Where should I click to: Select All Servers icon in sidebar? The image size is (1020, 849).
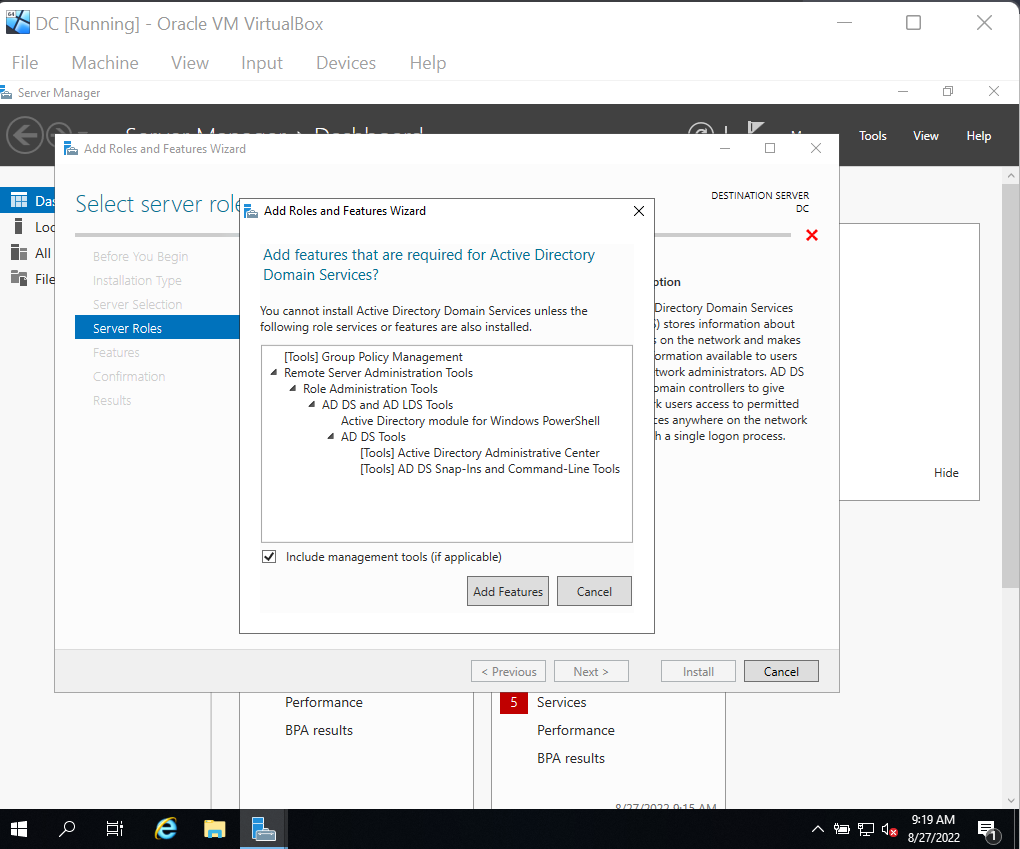[19, 252]
